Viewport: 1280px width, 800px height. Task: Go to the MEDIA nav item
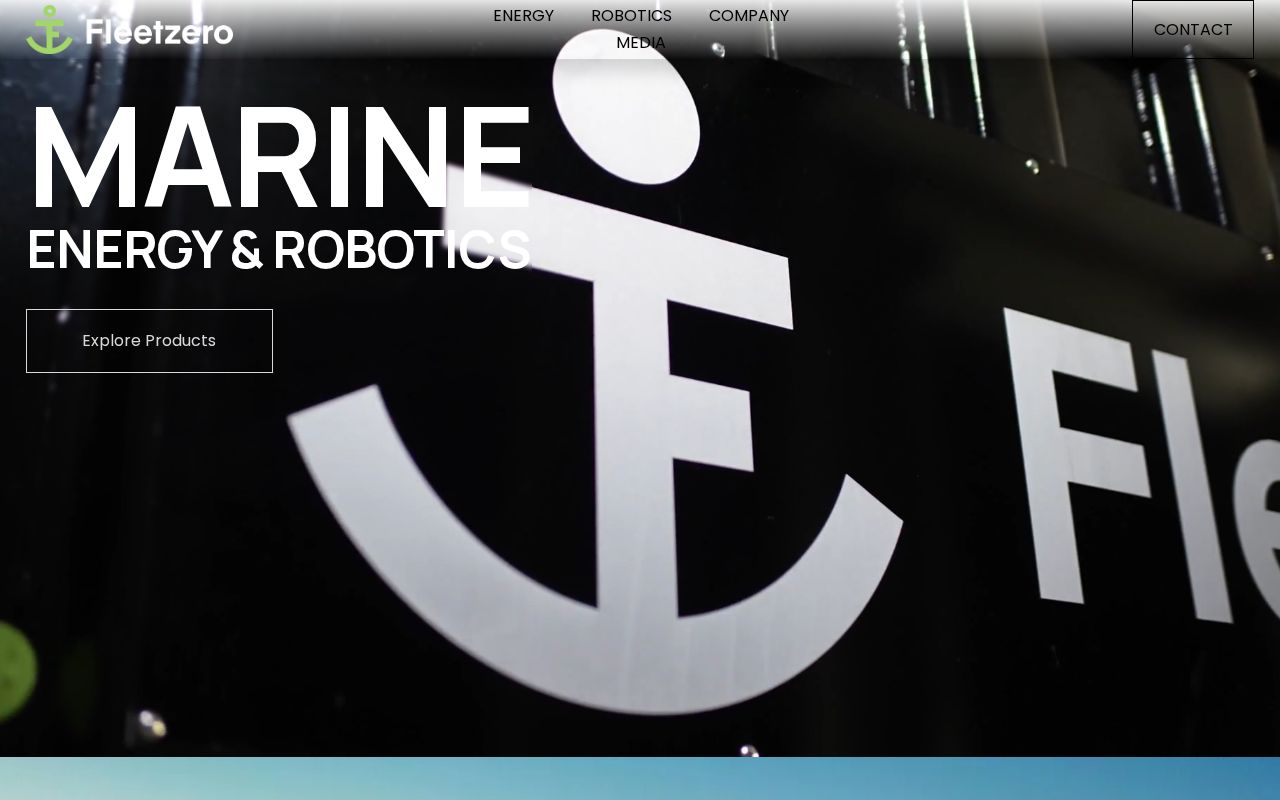pos(641,43)
